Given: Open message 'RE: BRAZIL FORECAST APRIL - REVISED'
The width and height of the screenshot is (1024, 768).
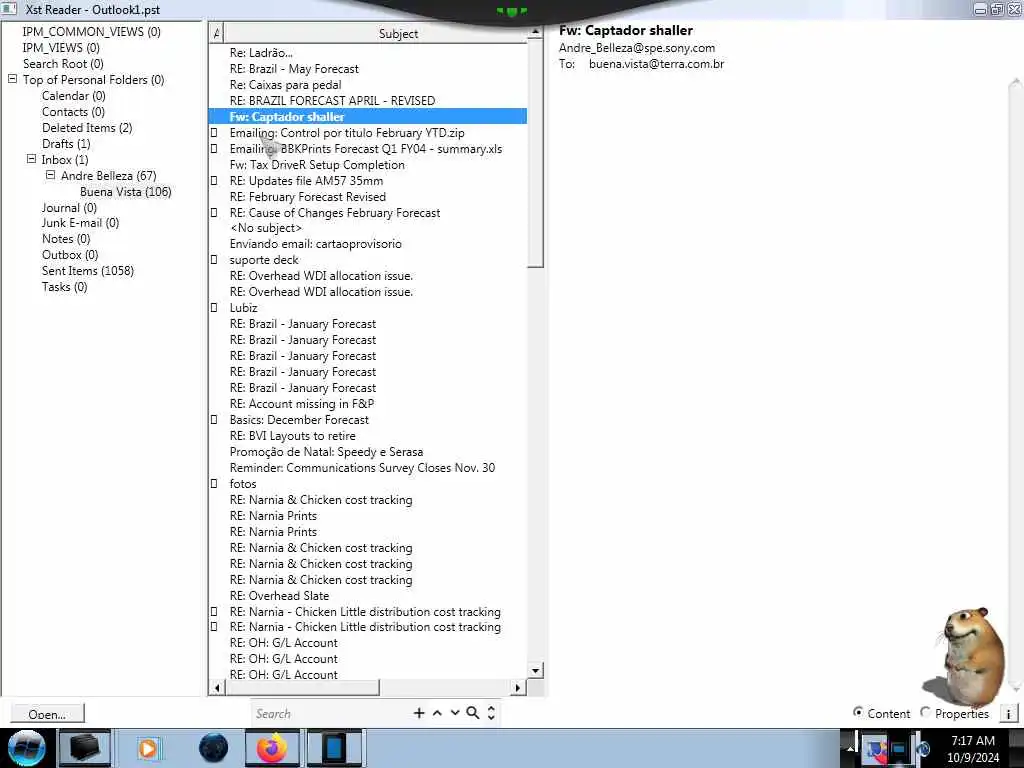Looking at the screenshot, I should click(x=332, y=101).
